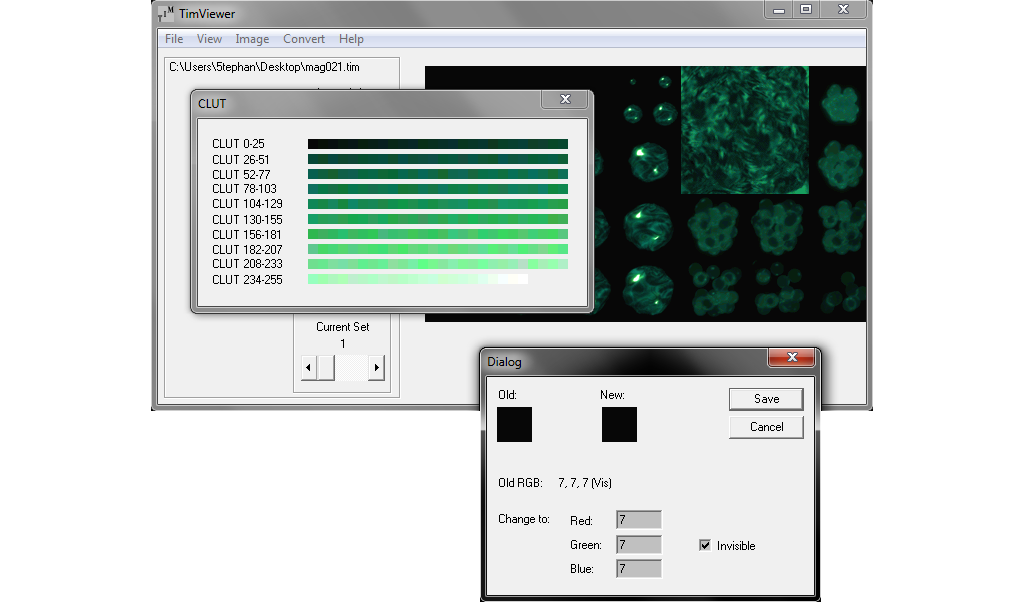Click the file path mag021.tim text
Image resolution: width=1024 pixels, height=602 pixels.
264,67
